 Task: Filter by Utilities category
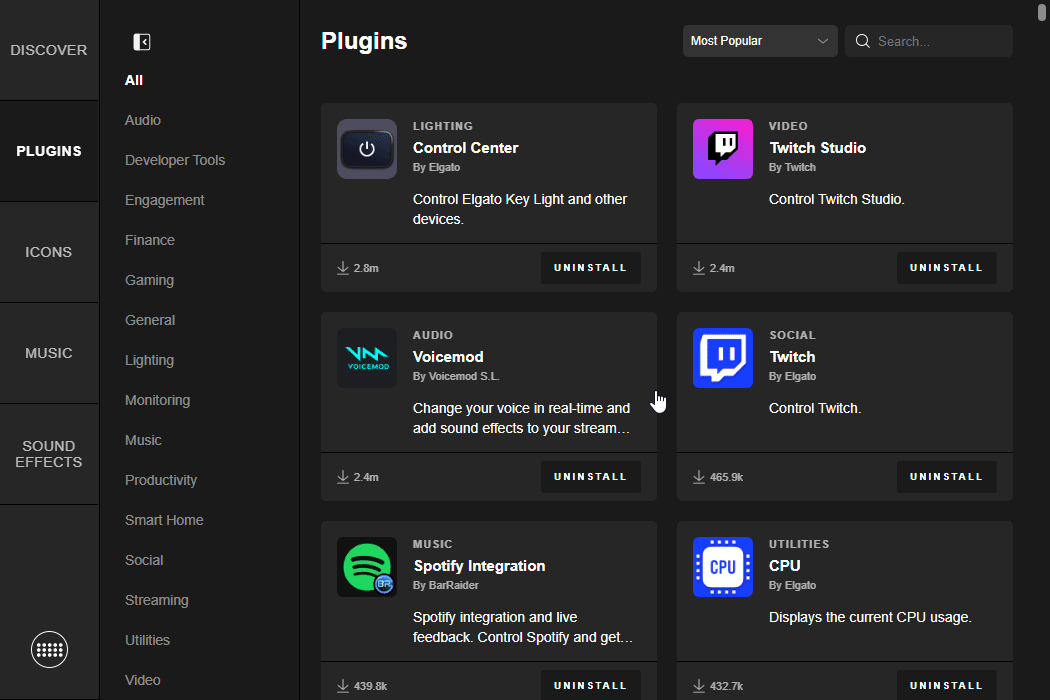click(x=147, y=640)
